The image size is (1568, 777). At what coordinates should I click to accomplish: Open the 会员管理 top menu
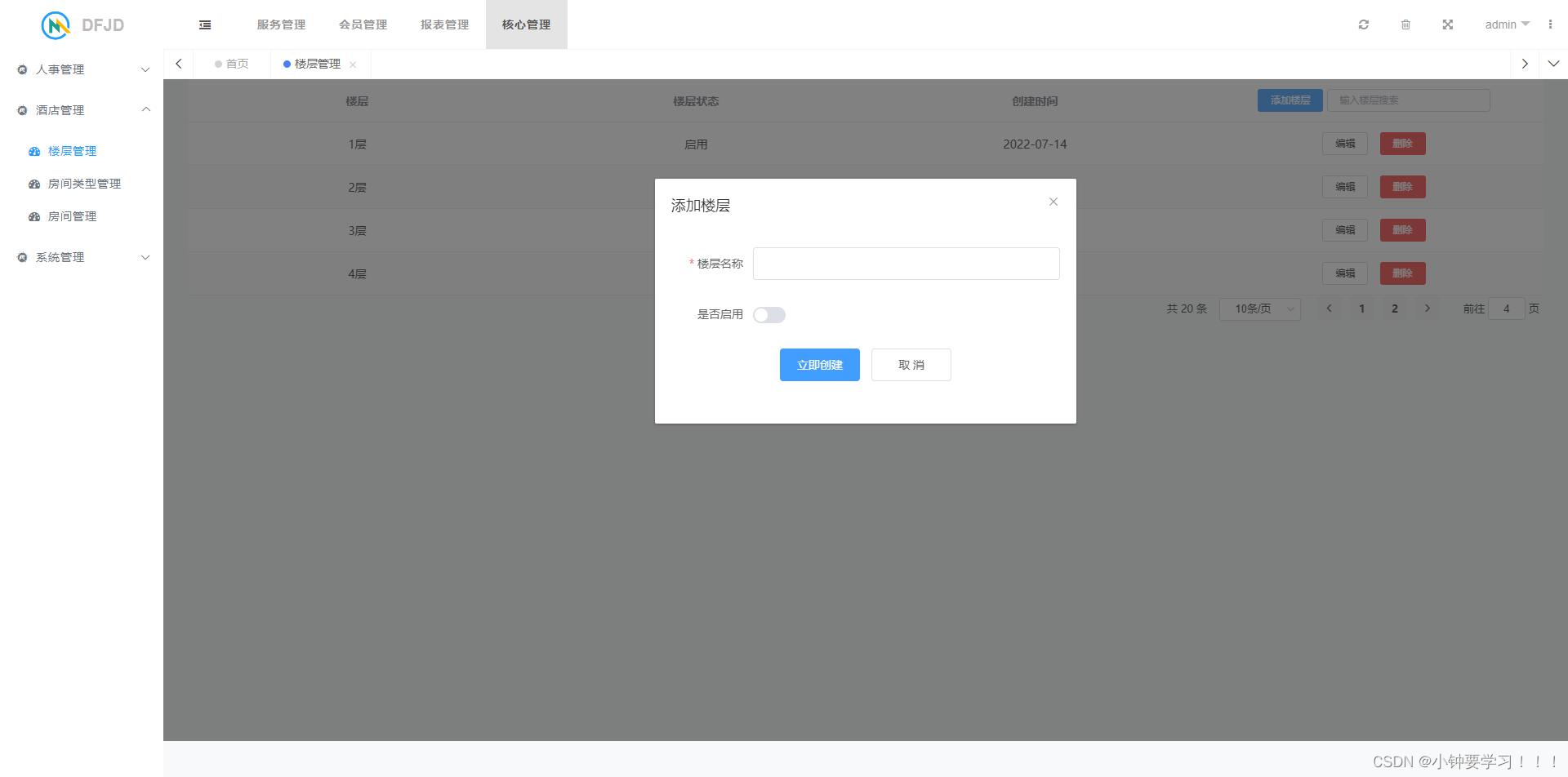tap(363, 24)
